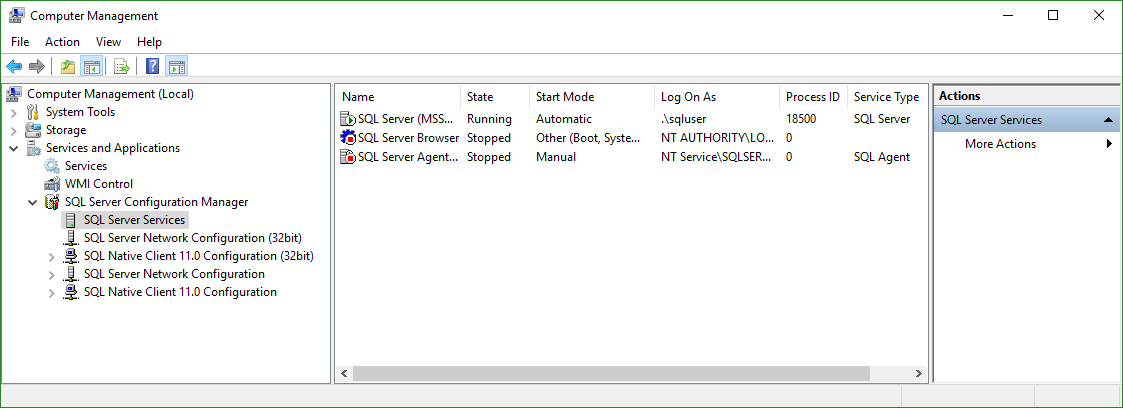Toggle Show/Hide Action Pane toolbar icon
This screenshot has width=1123, height=408.
point(176,67)
